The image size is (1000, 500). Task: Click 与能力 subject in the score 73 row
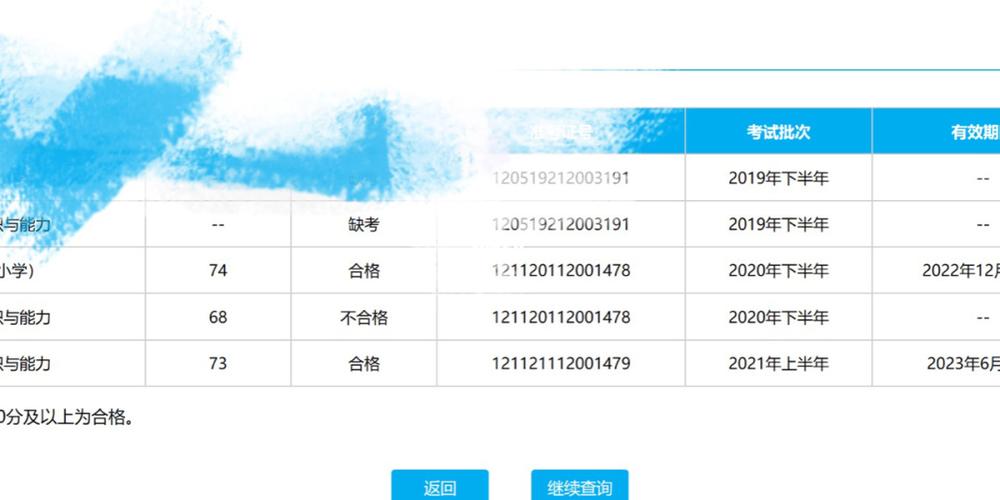pyautogui.click(x=25, y=364)
